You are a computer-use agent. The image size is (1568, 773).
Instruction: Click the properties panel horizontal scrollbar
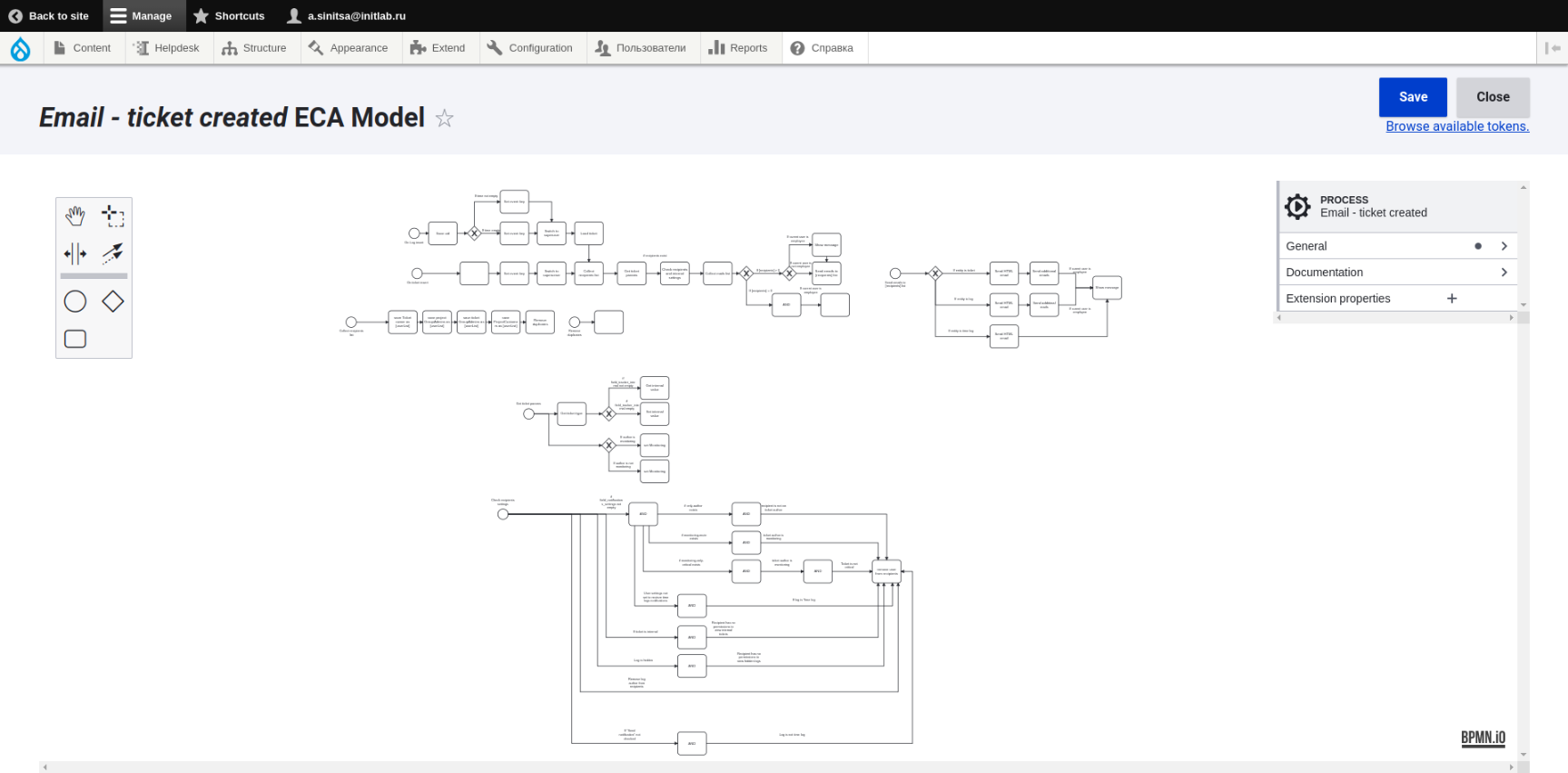[1396, 318]
